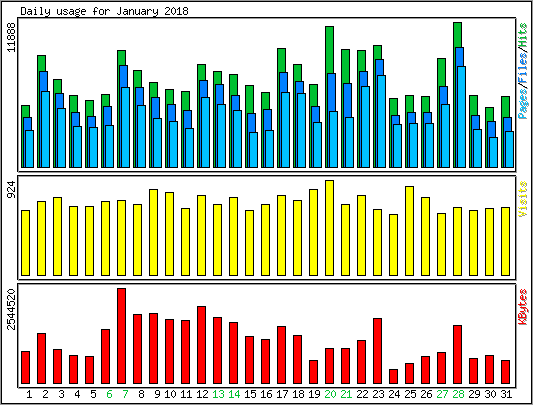This screenshot has width=533, height=405.
Task: Click green weekend day 6 label
Action: click(109, 394)
